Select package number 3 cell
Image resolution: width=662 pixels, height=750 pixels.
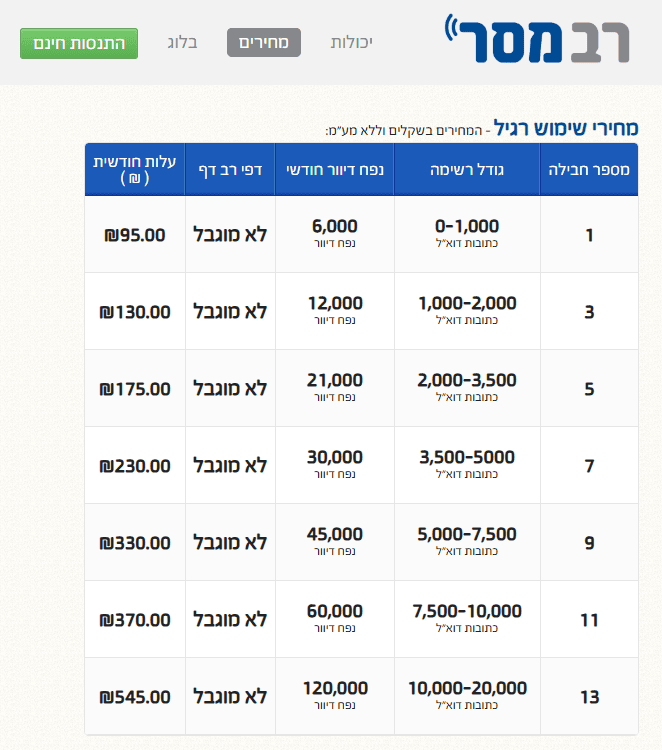coord(589,312)
